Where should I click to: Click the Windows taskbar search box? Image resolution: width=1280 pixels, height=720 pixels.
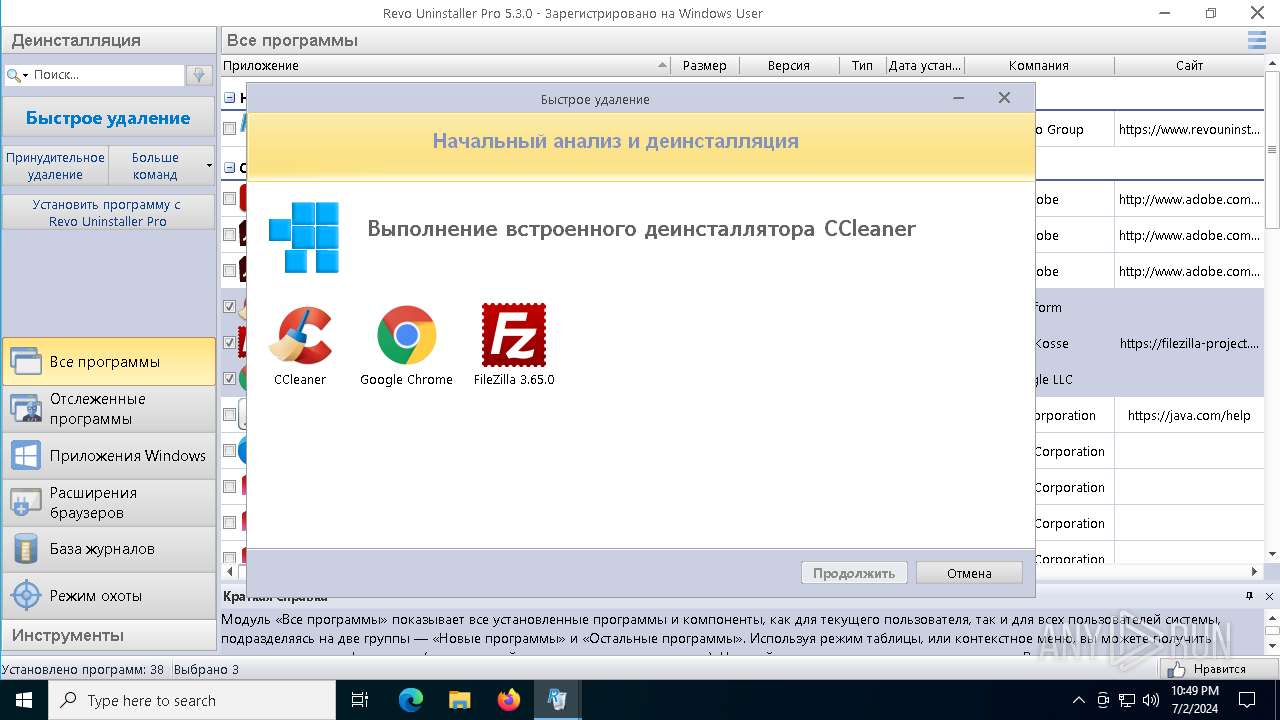(192, 700)
